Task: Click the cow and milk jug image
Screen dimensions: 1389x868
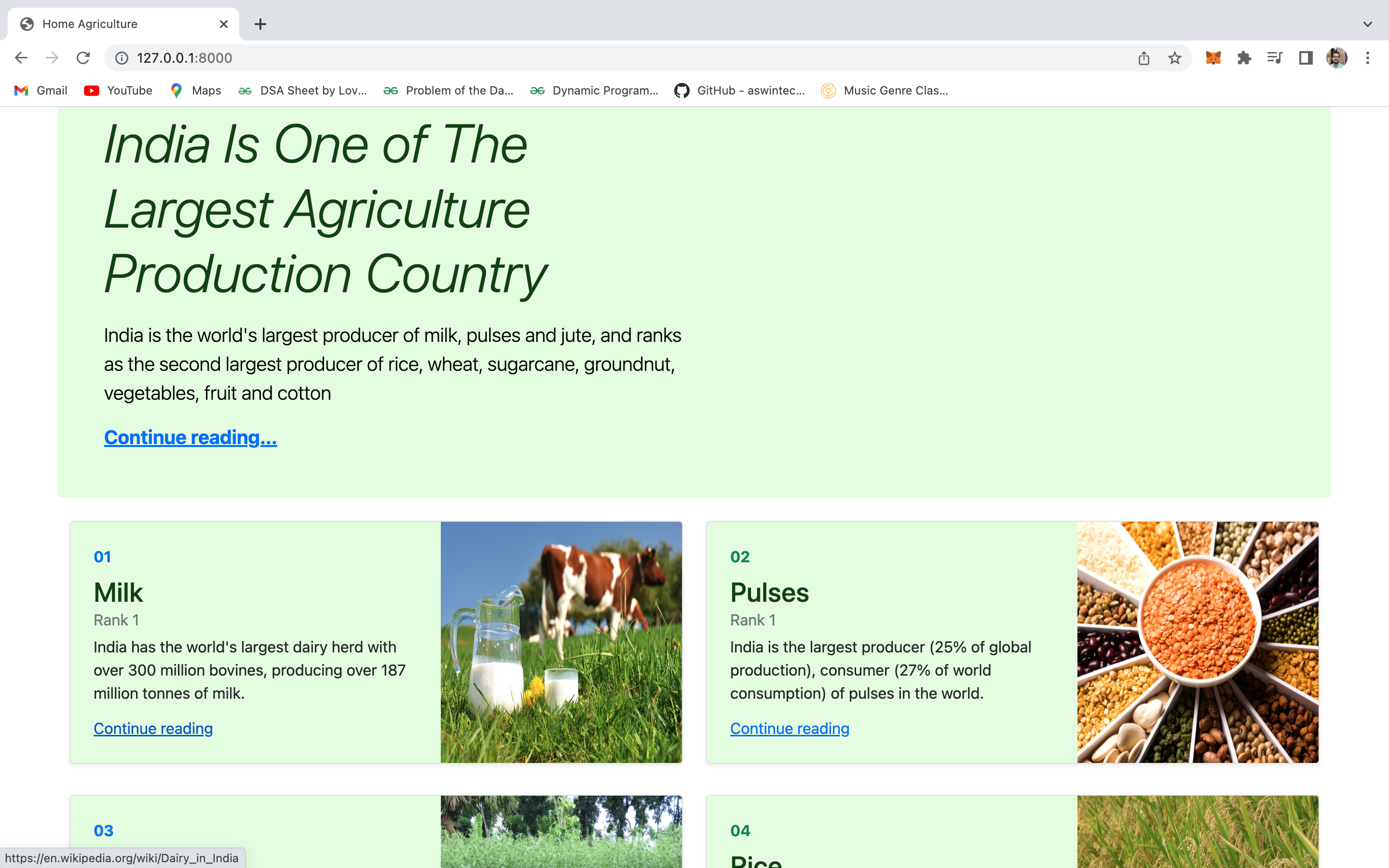Action: click(561, 642)
